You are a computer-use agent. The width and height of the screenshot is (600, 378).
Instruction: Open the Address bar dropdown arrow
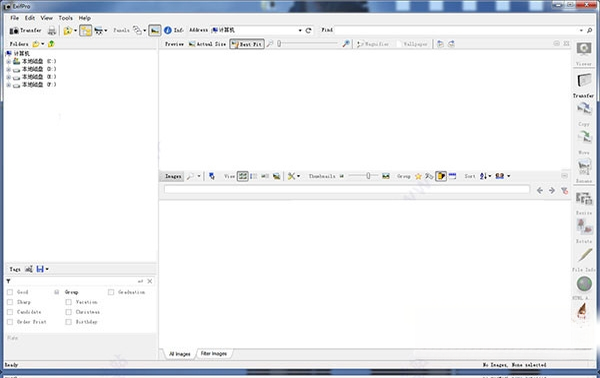(x=300, y=30)
